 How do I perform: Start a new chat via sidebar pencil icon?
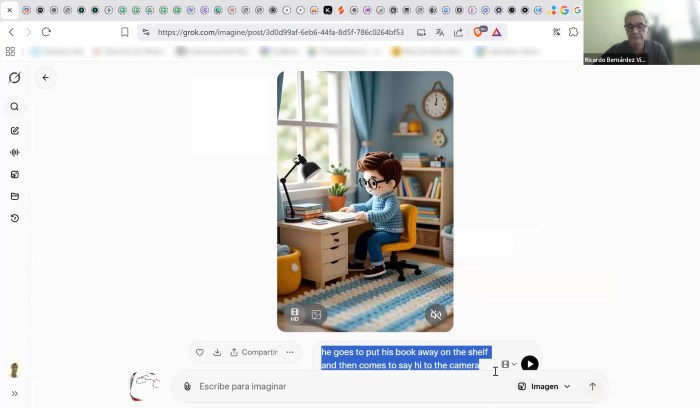coord(14,130)
